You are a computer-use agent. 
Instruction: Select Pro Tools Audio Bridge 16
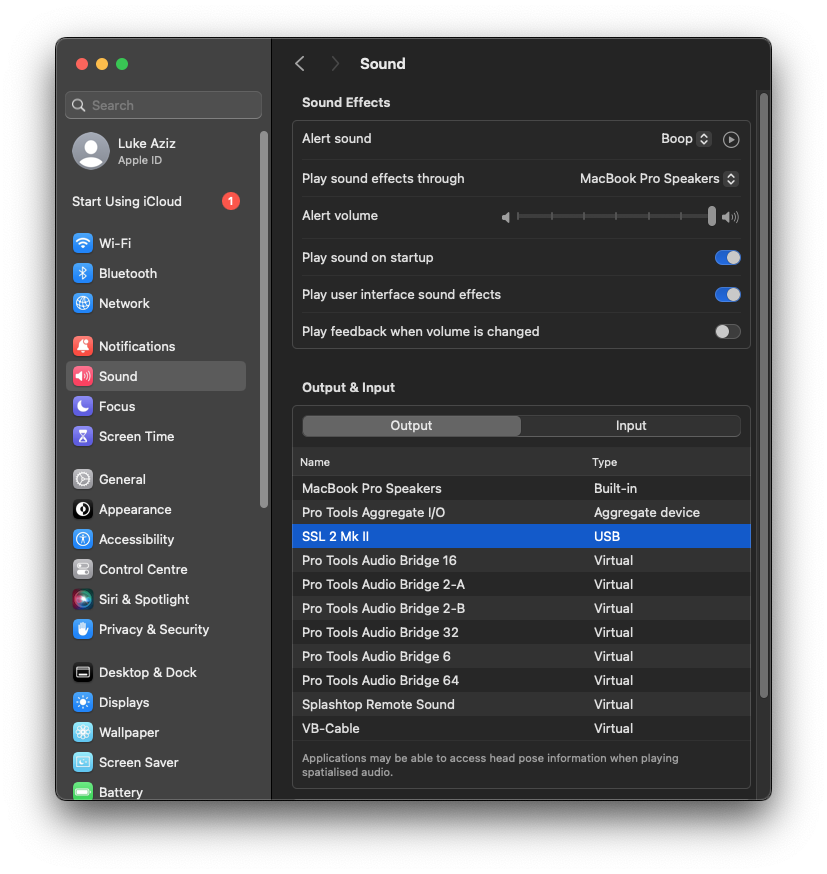(522, 560)
